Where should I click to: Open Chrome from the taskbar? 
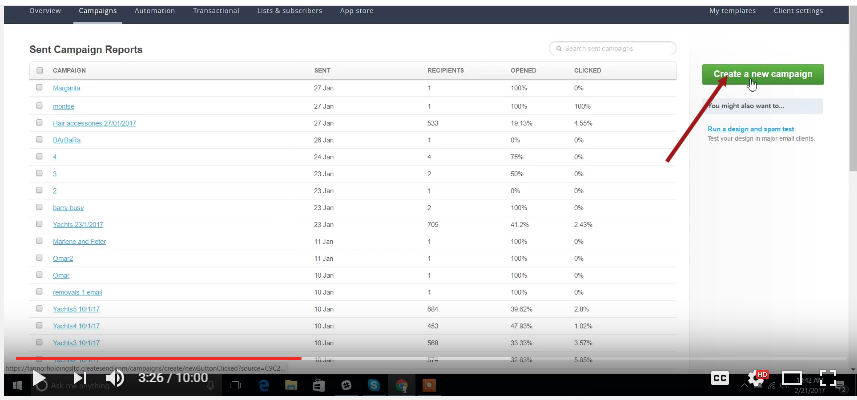coord(401,385)
